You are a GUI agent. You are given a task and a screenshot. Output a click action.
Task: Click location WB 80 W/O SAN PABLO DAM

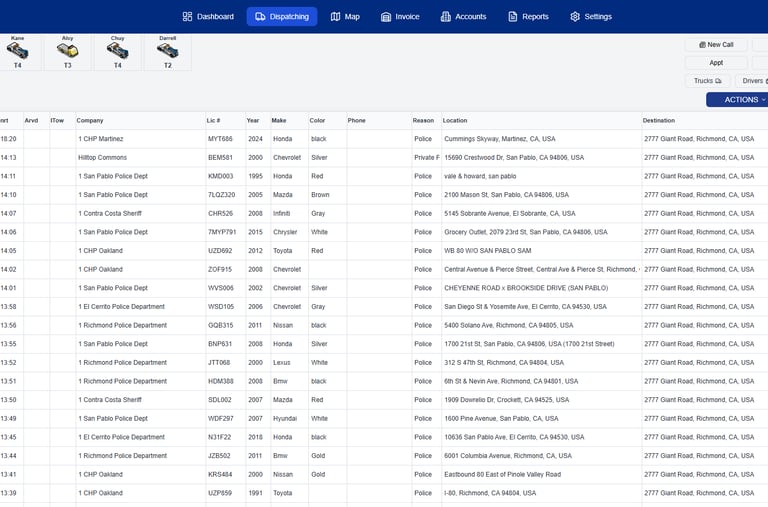(487, 251)
